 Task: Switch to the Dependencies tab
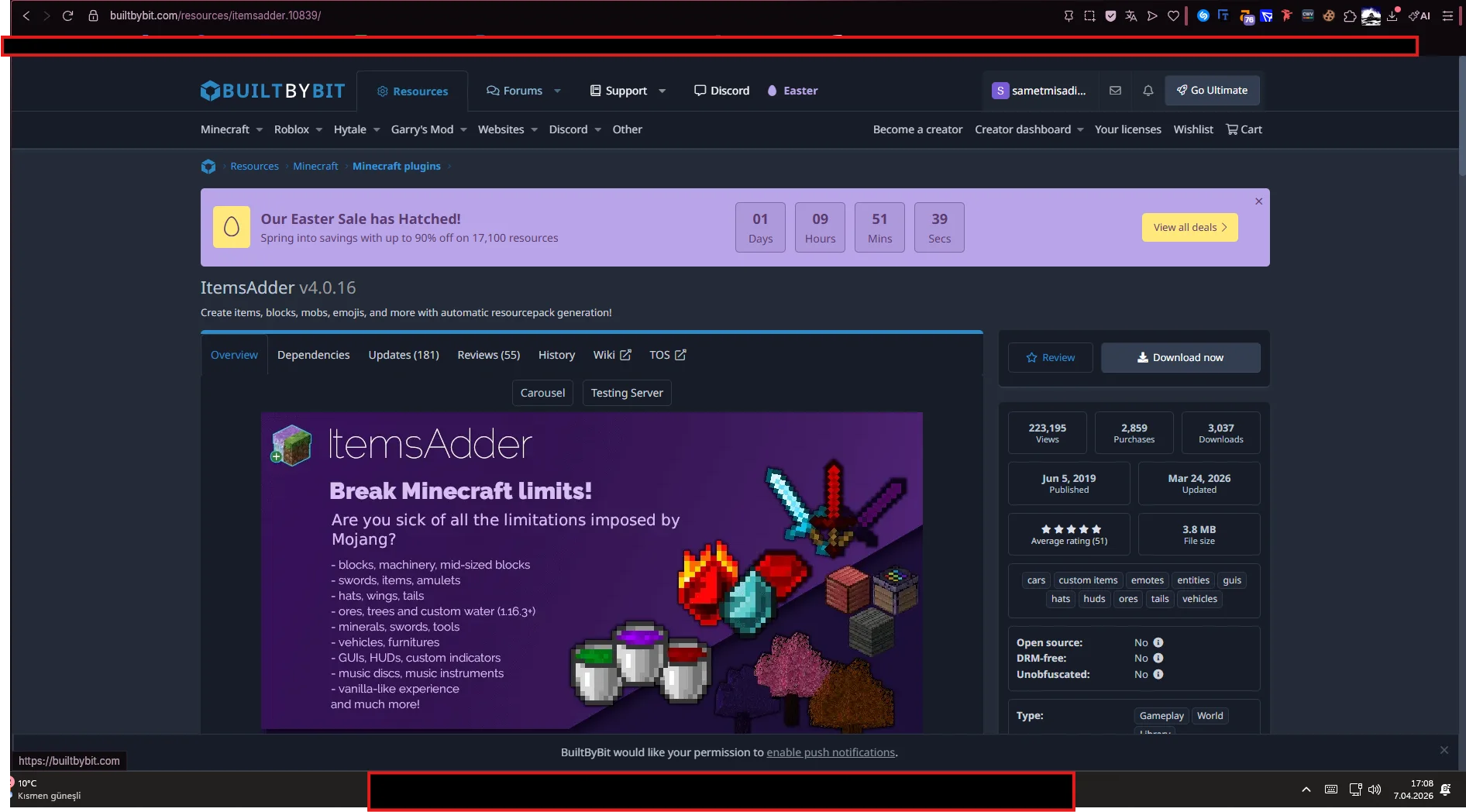(313, 355)
